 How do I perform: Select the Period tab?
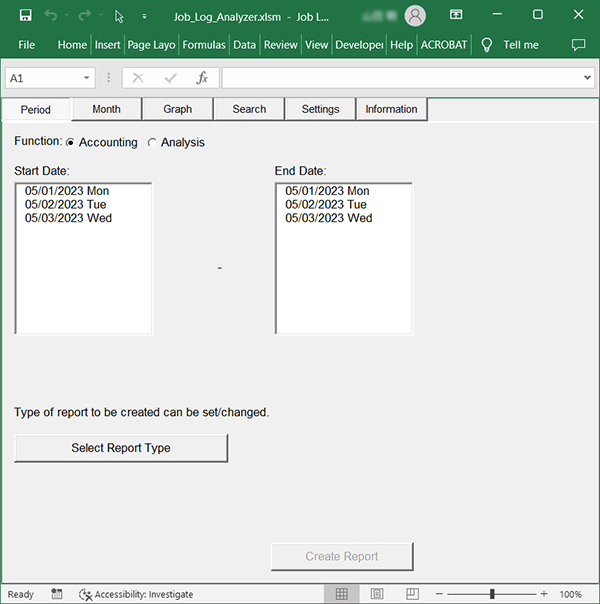(x=35, y=110)
